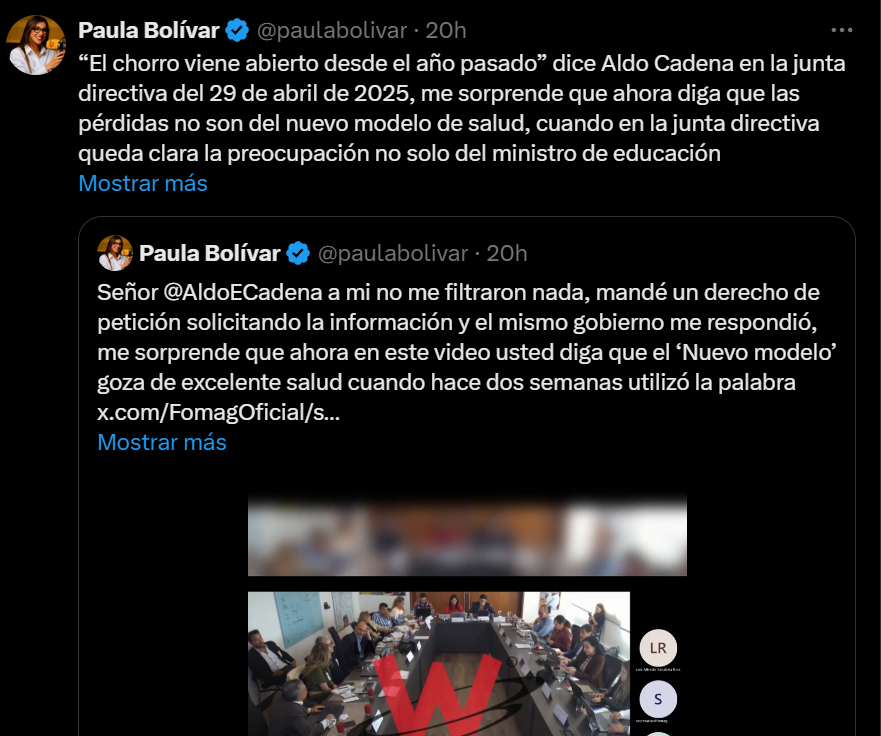This screenshot has height=736, width=881.
Task: Expand quoted tweet with Mostrar más
Action: coord(162,442)
